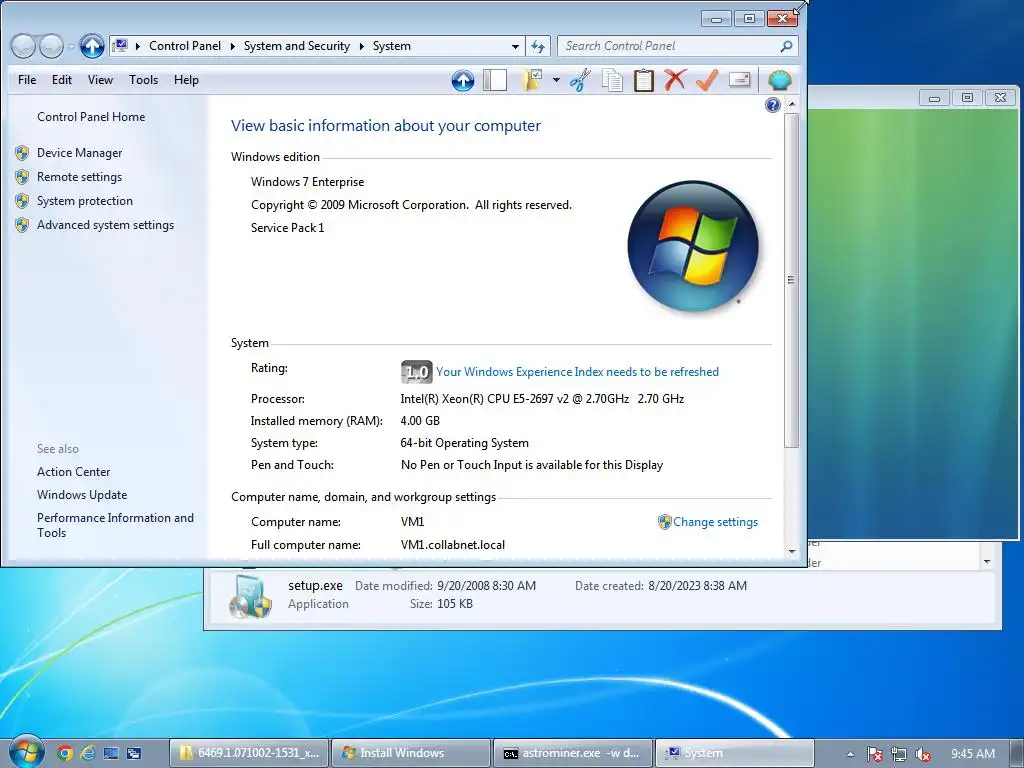
Task: Click the Back navigation button
Action: [24, 46]
